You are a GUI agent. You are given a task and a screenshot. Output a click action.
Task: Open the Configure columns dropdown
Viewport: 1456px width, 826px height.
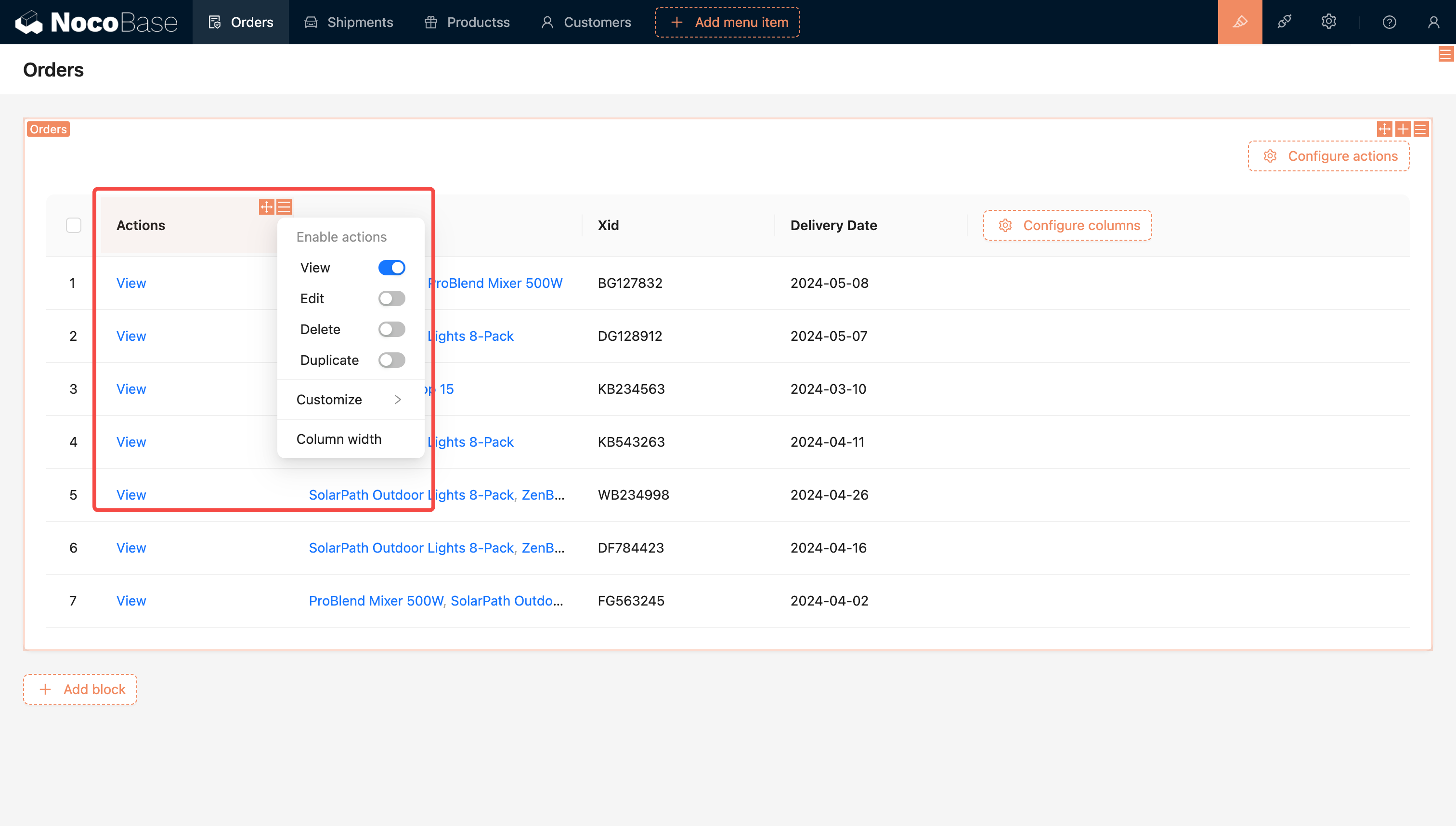point(1067,225)
